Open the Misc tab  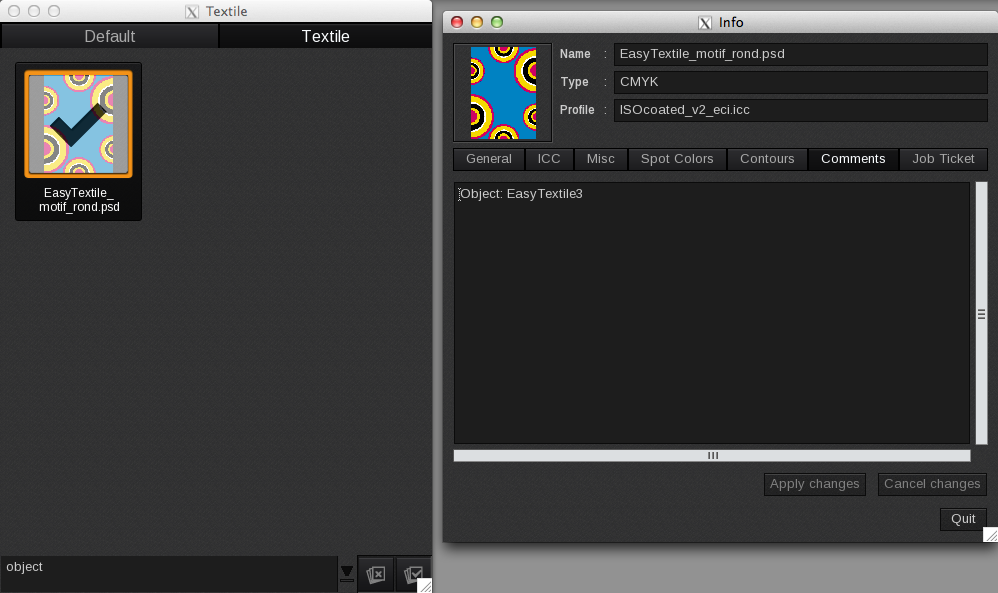(x=601, y=159)
